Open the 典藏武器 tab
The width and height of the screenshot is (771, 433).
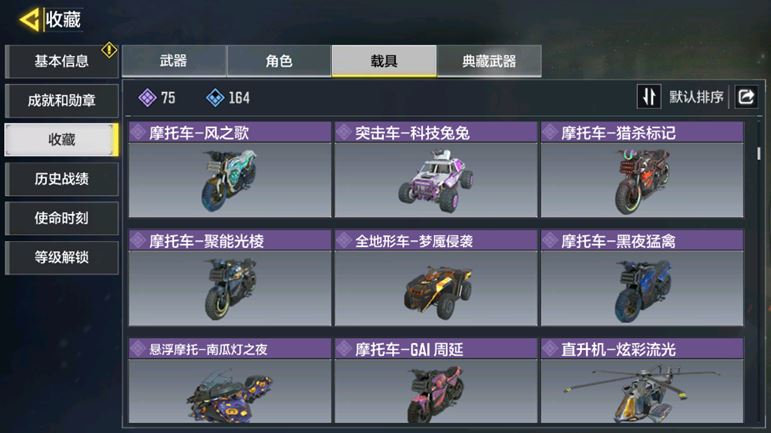(x=489, y=61)
